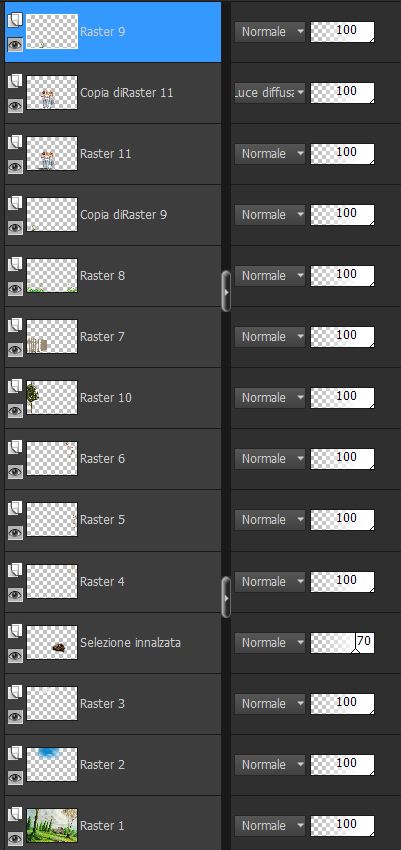Open the blend mode dropdown for Selezione innalzata
This screenshot has width=401, height=850.
(270, 642)
